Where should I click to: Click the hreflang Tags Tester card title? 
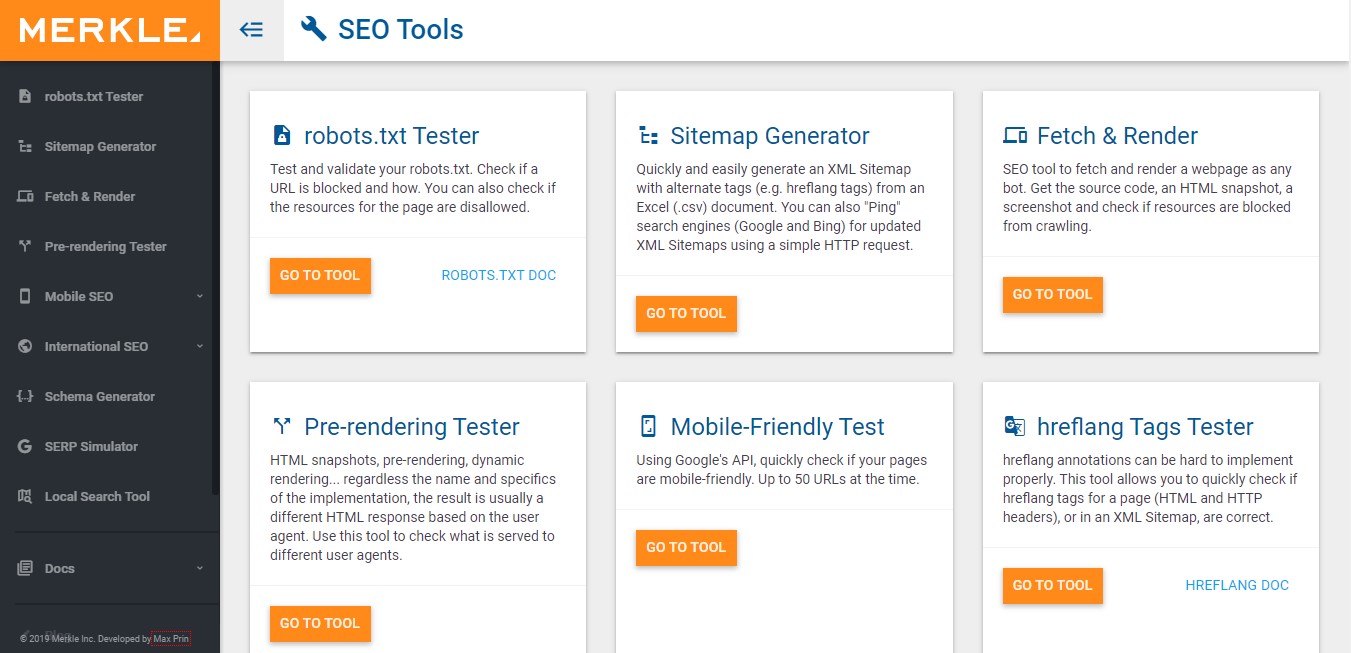point(1145,427)
